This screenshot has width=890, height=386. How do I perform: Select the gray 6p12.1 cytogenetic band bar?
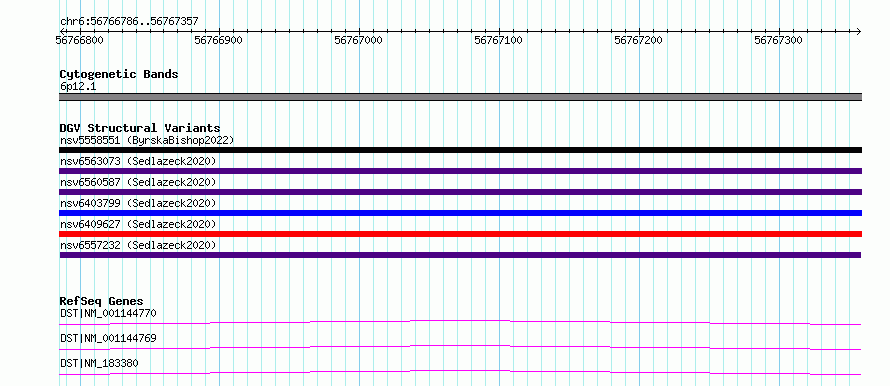point(460,97)
